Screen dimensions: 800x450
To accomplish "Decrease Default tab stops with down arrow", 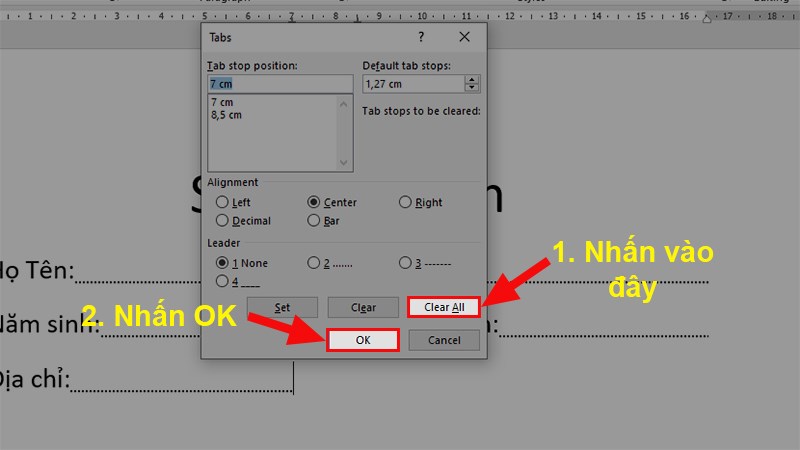I will pyautogui.click(x=472, y=88).
